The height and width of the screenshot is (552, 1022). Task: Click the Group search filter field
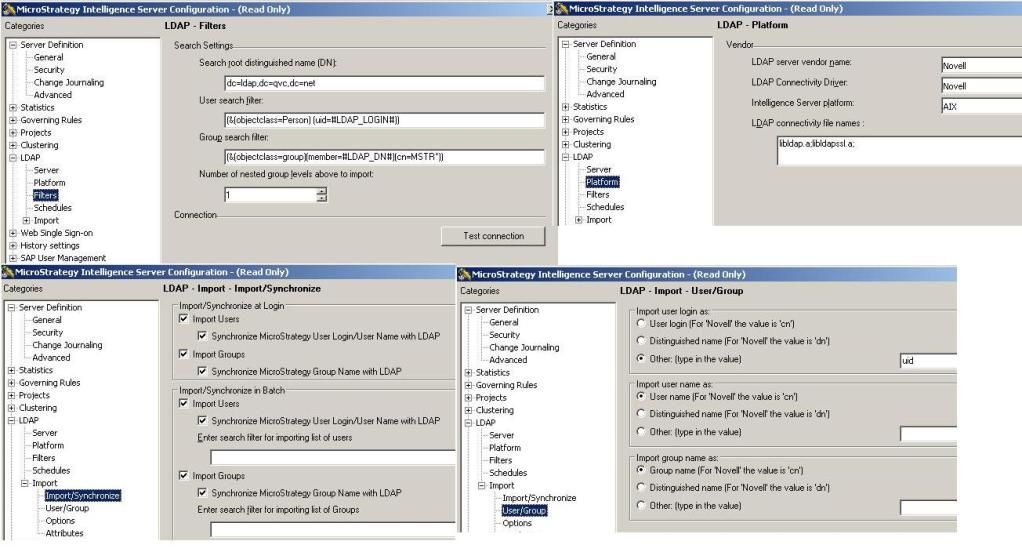tap(384, 156)
